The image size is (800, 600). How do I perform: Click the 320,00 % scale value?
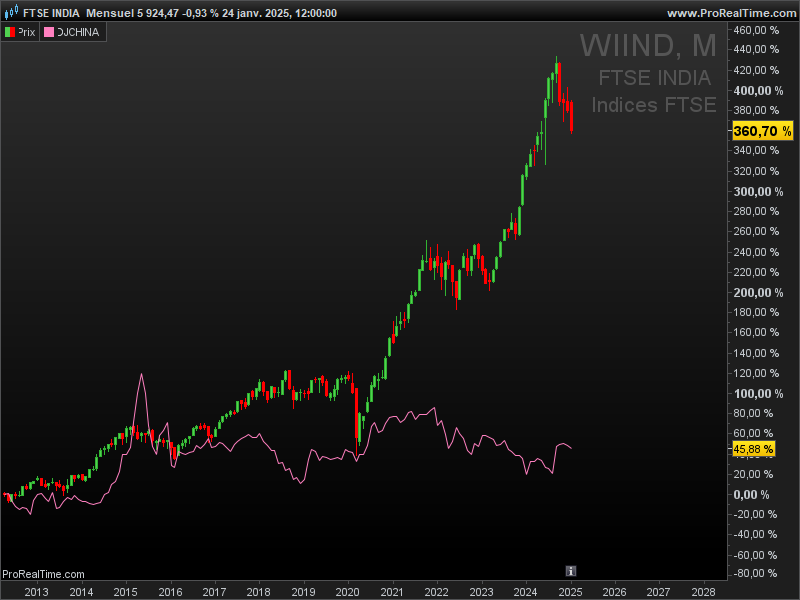[x=756, y=171]
